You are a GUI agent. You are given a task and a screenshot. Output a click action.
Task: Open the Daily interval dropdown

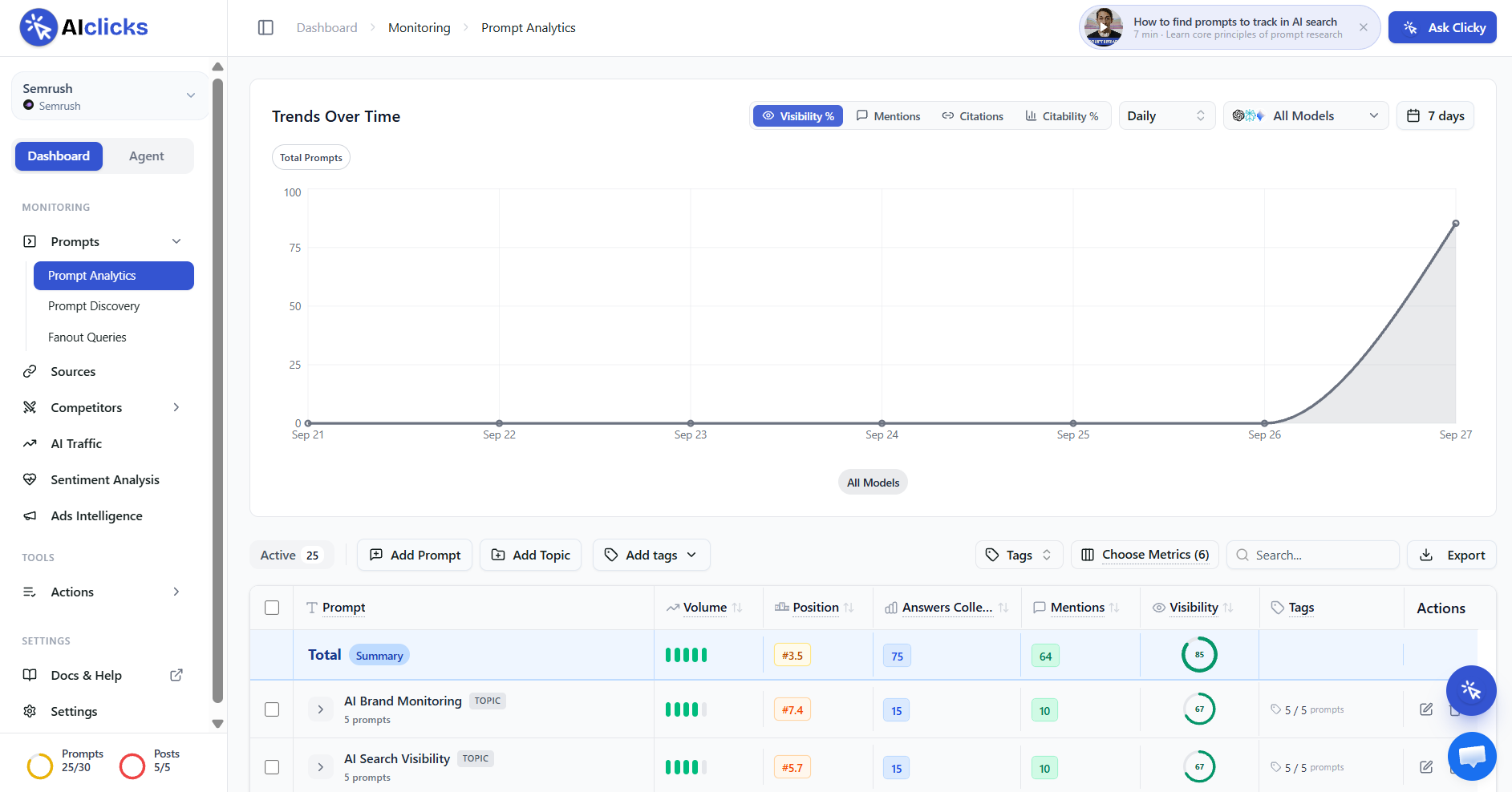pos(1167,116)
